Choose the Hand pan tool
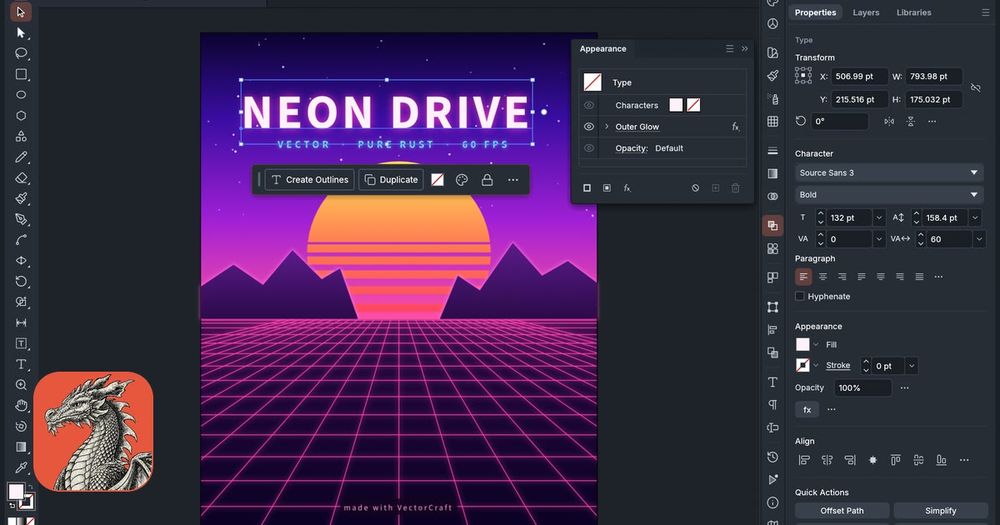Image resolution: width=1000 pixels, height=525 pixels. click(21, 405)
